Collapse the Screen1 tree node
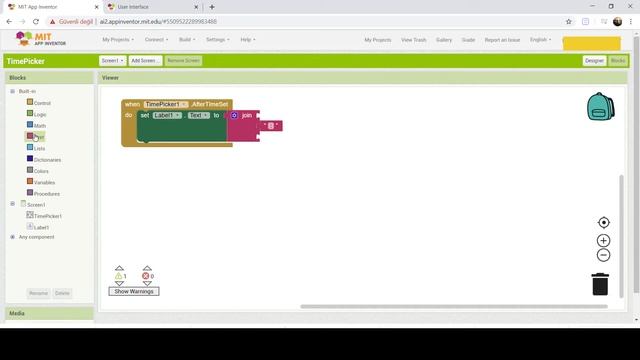This screenshot has height=360, width=640. (x=12, y=204)
